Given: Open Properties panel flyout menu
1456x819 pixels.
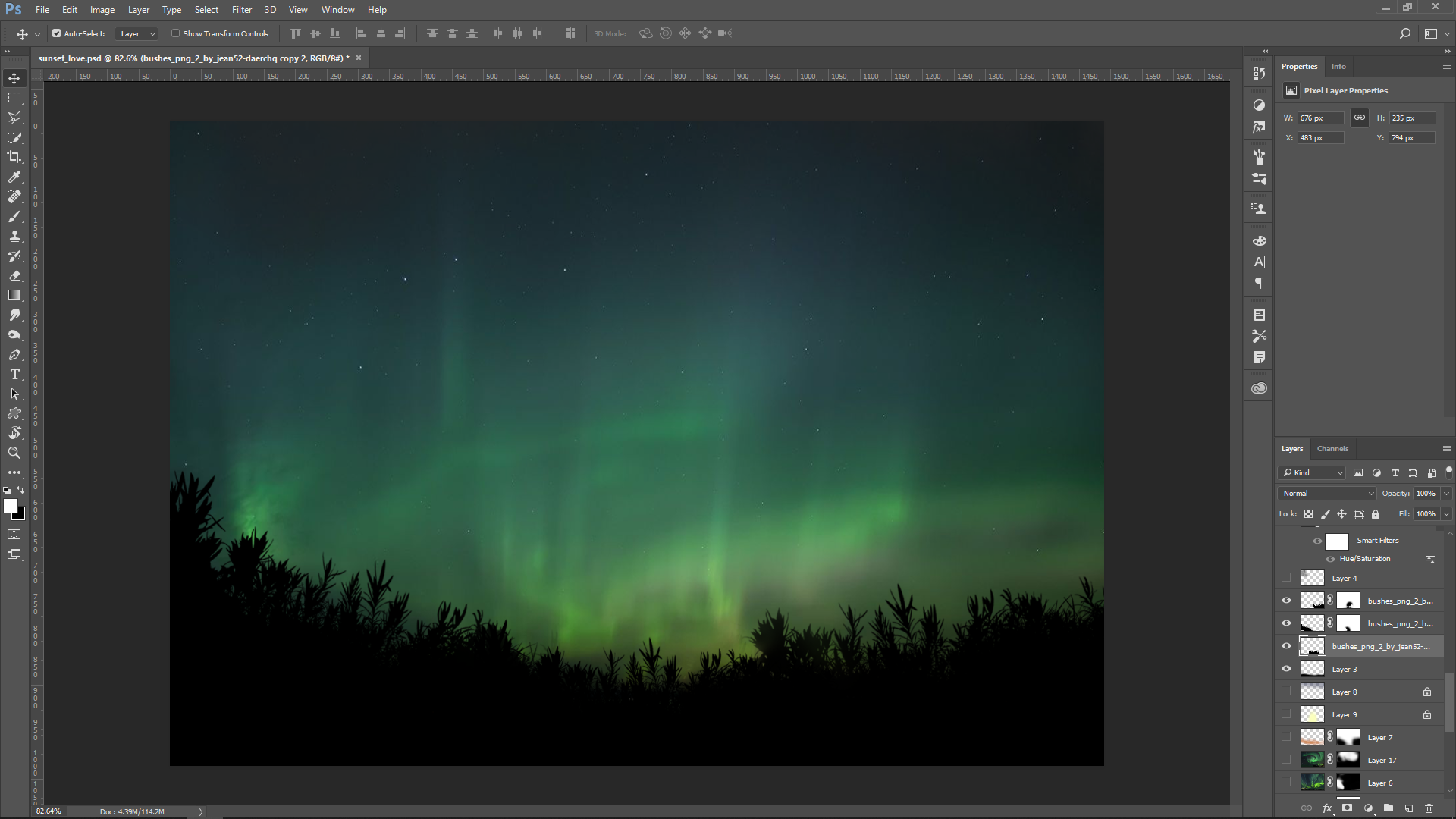Looking at the screenshot, I should coord(1446,66).
